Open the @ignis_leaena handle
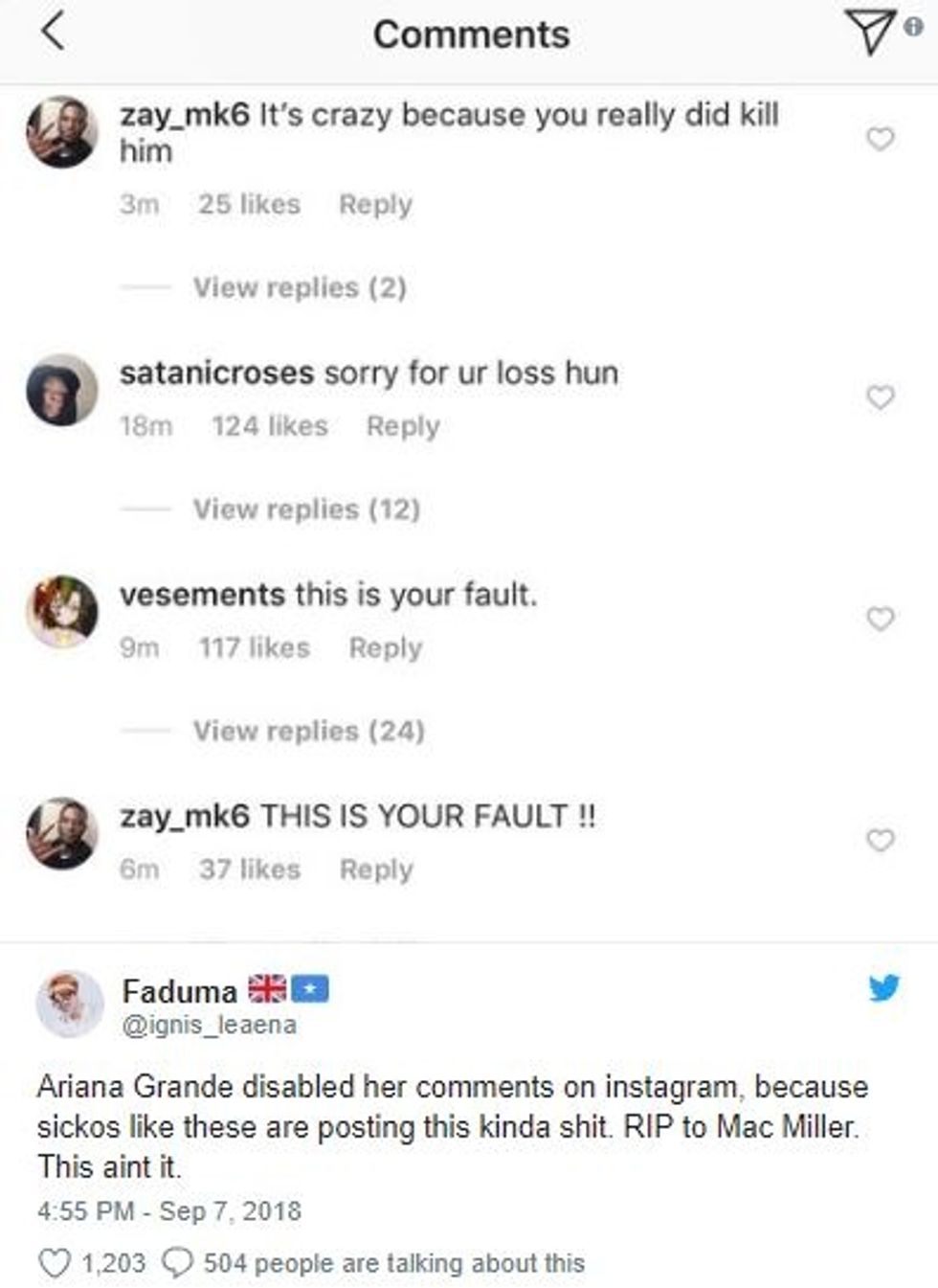This screenshot has width=938, height=1288. pyautogui.click(x=210, y=1025)
